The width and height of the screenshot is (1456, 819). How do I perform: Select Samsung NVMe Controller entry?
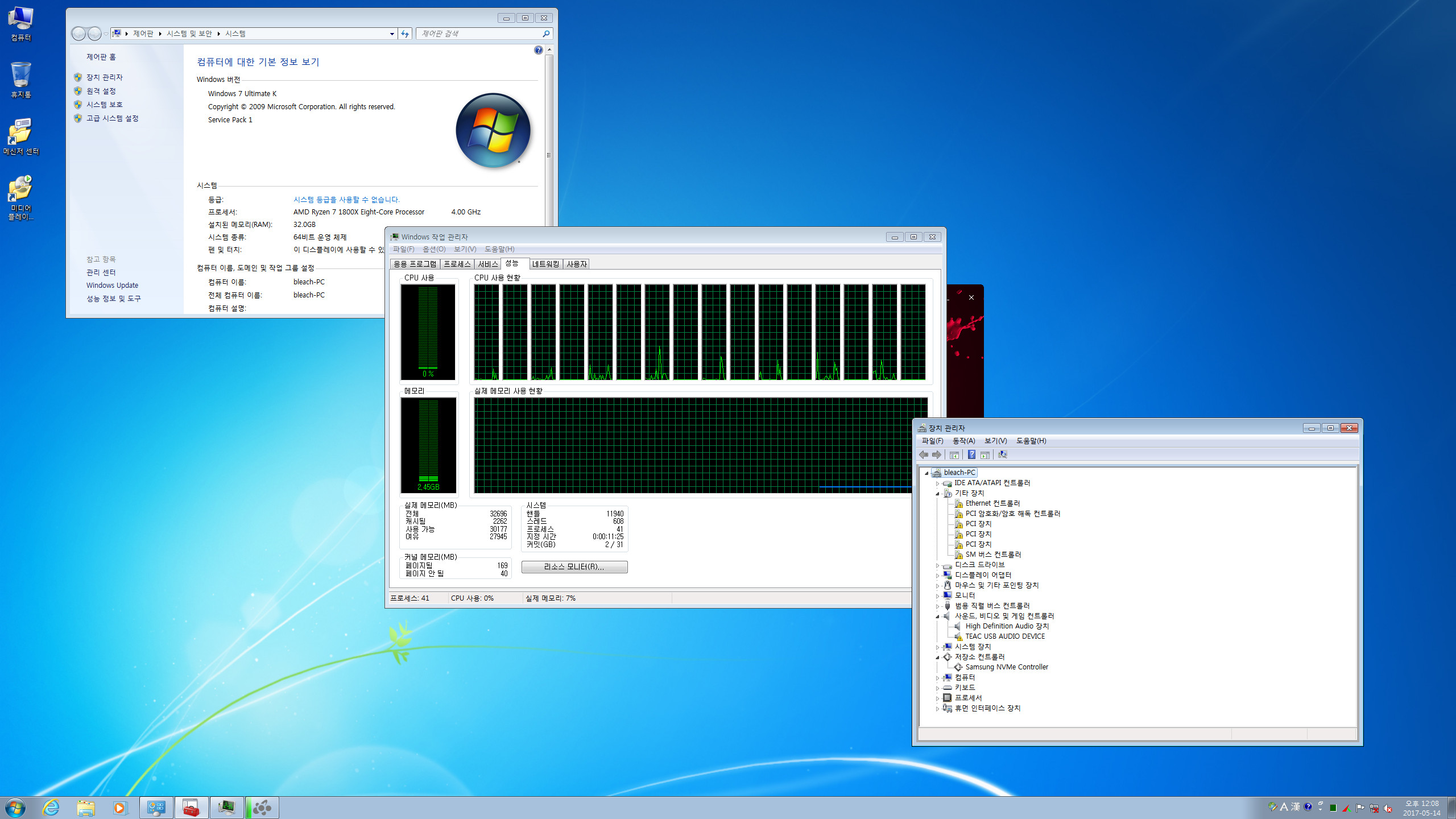click(1006, 667)
